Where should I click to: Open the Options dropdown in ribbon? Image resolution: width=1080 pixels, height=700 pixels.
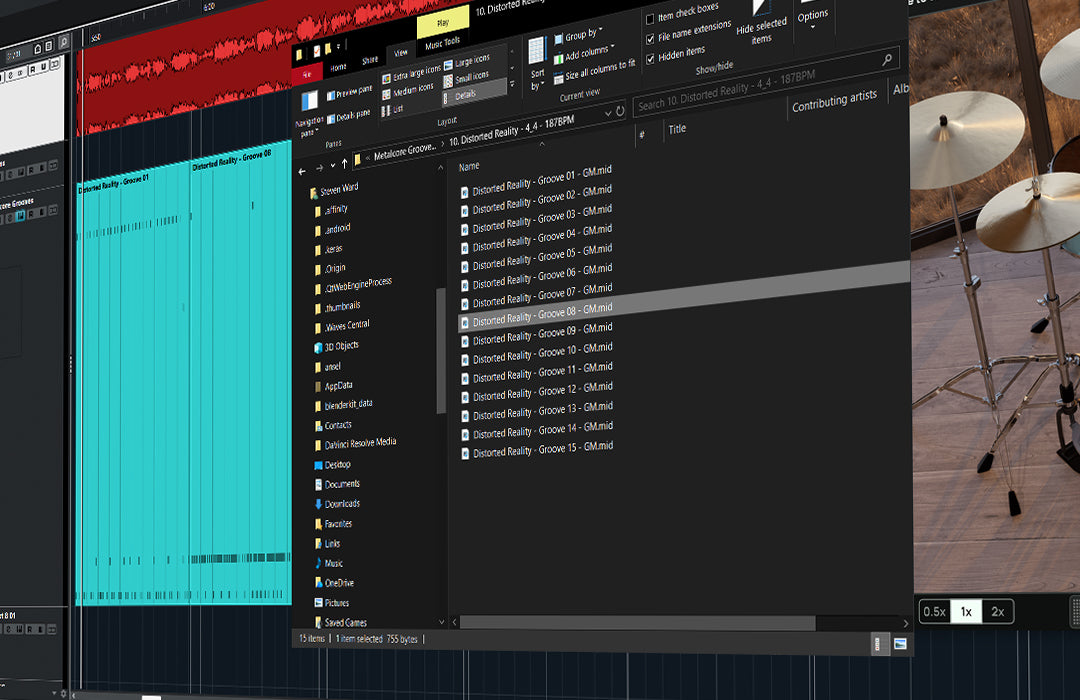pyautogui.click(x=812, y=16)
